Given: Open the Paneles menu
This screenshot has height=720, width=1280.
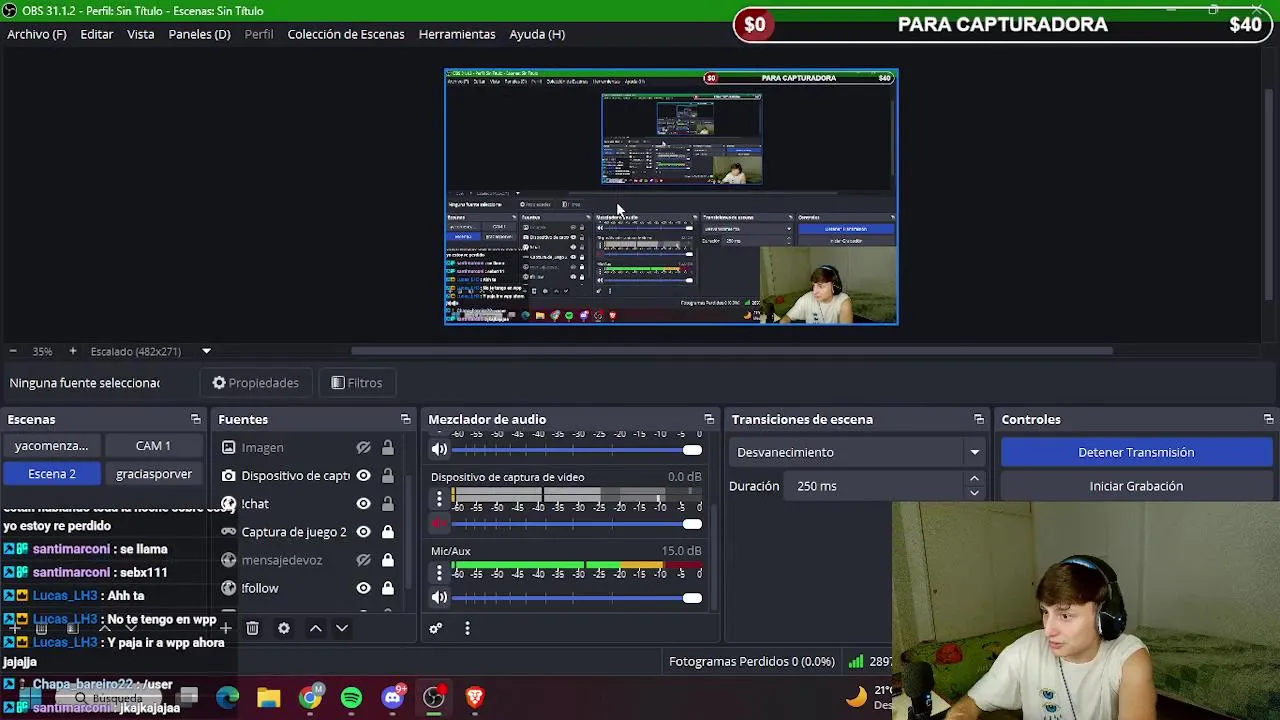Looking at the screenshot, I should [199, 34].
